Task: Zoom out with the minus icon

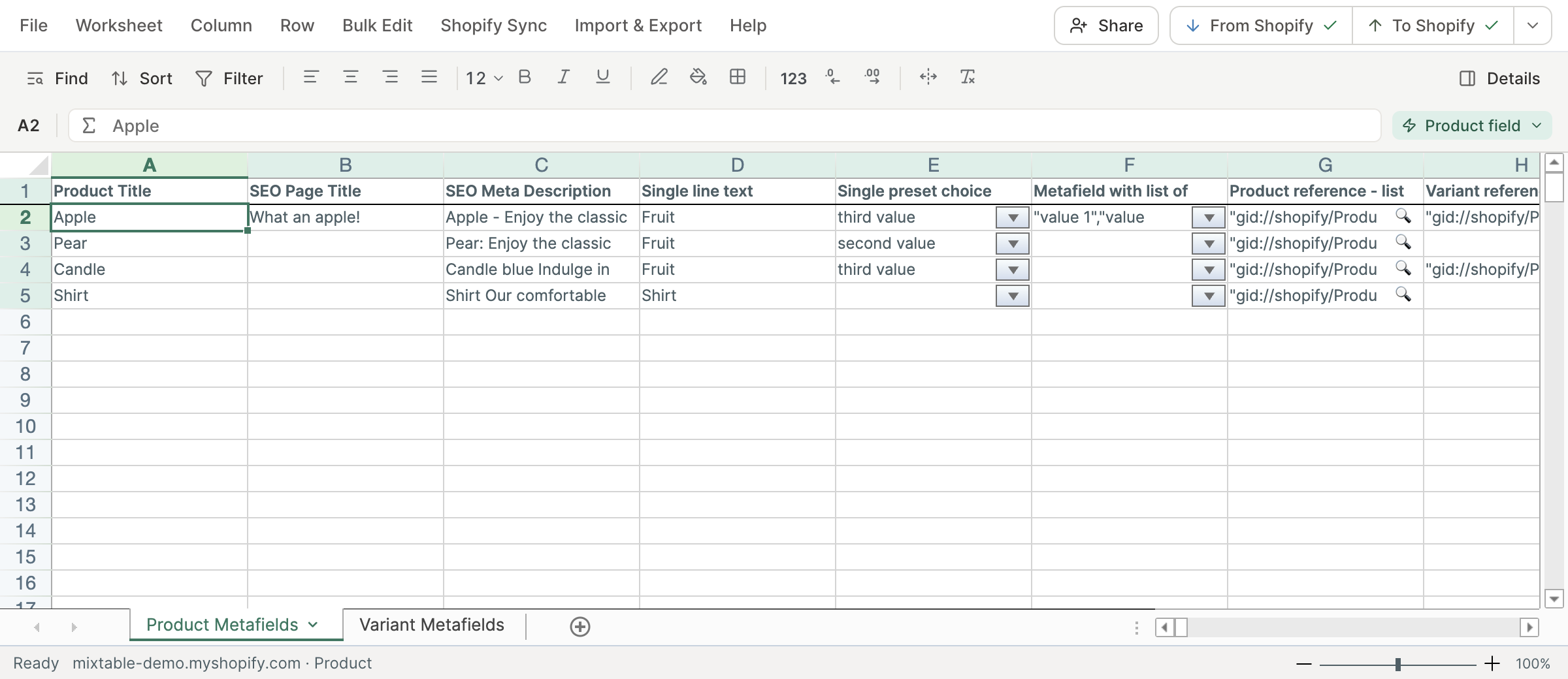Action: (1304, 664)
